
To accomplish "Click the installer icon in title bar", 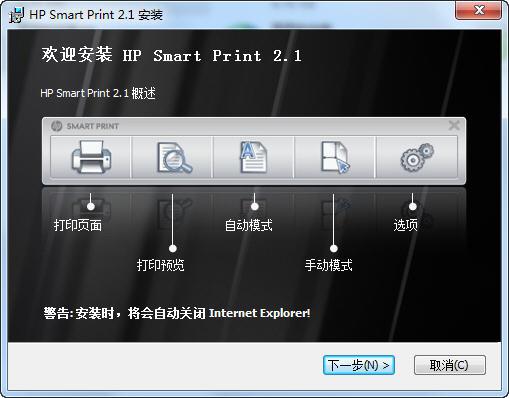I will pyautogui.click(x=16, y=15).
